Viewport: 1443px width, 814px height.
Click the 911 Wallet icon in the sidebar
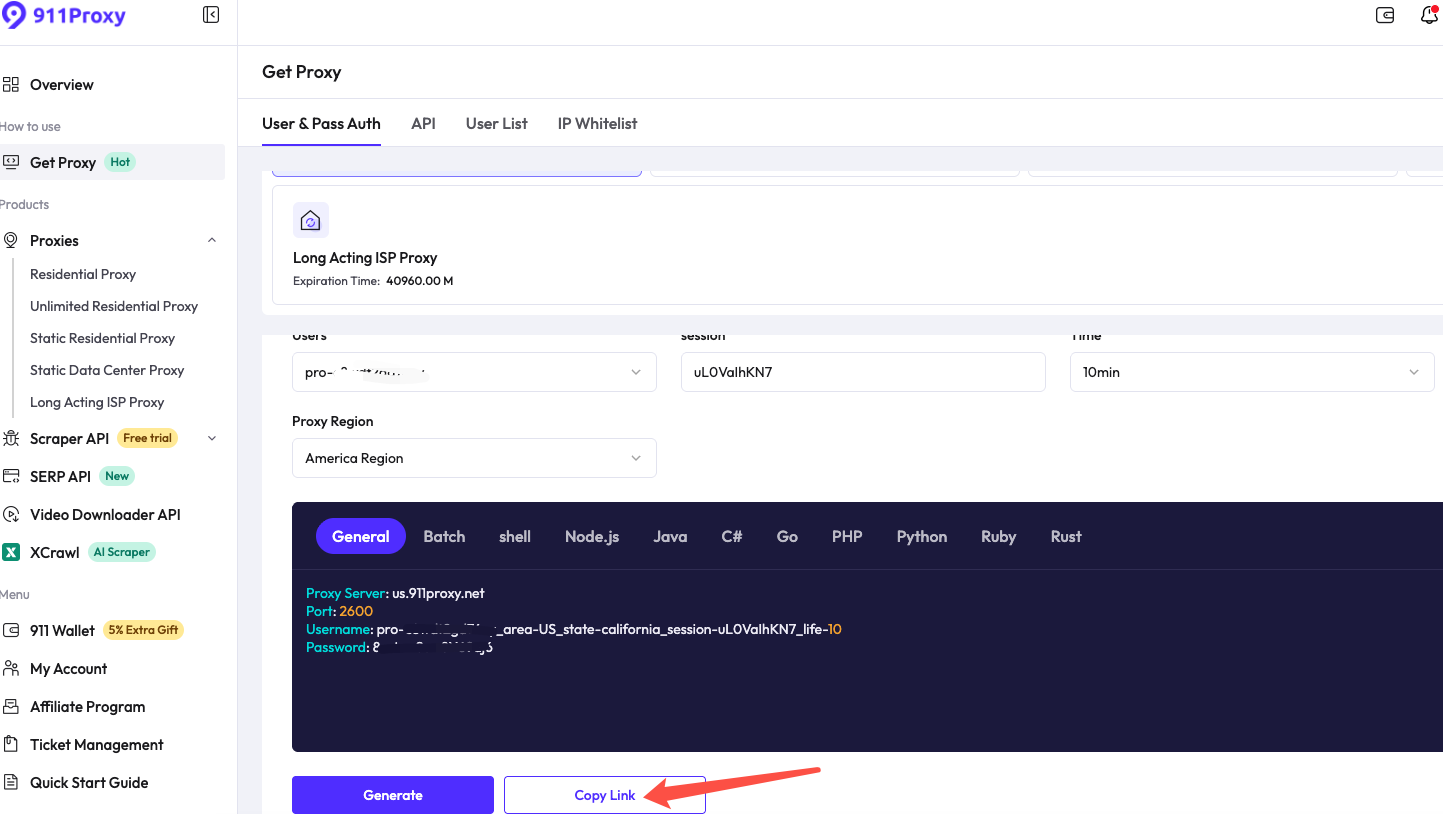tap(11, 630)
